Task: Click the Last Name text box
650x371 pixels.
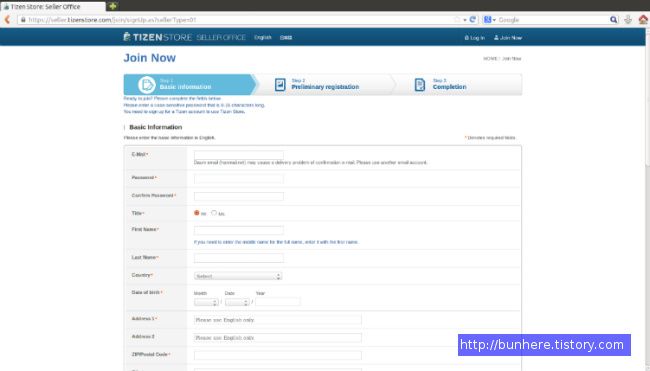Action: 239,258
